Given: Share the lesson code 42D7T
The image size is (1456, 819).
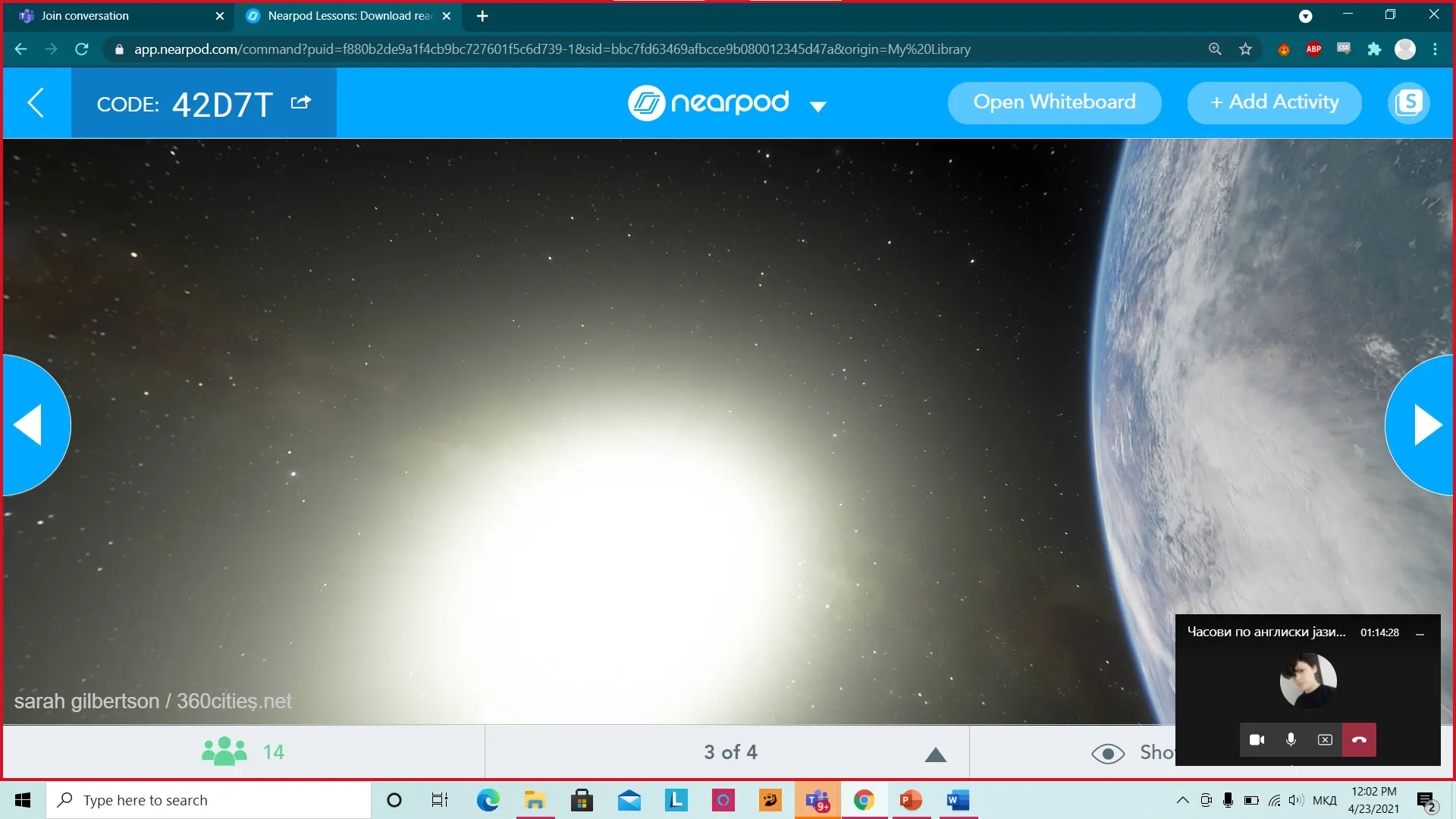Looking at the screenshot, I should pyautogui.click(x=301, y=102).
